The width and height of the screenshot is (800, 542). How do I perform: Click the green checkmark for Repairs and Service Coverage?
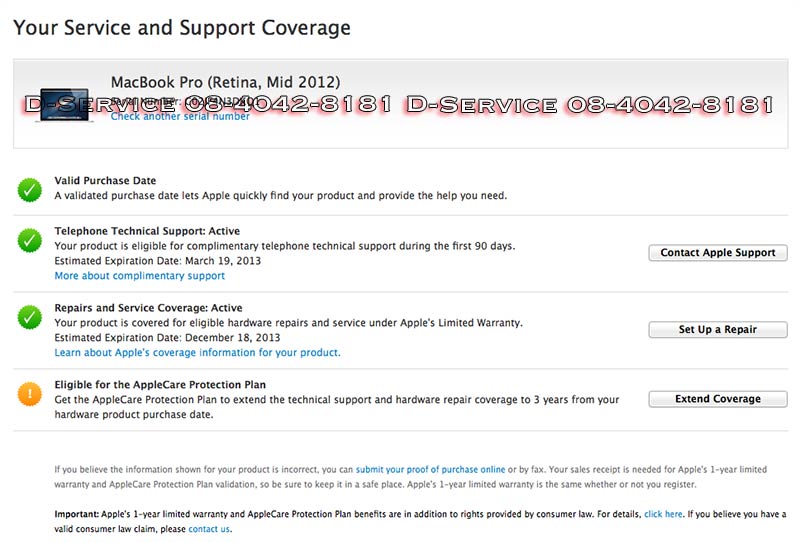[29, 317]
